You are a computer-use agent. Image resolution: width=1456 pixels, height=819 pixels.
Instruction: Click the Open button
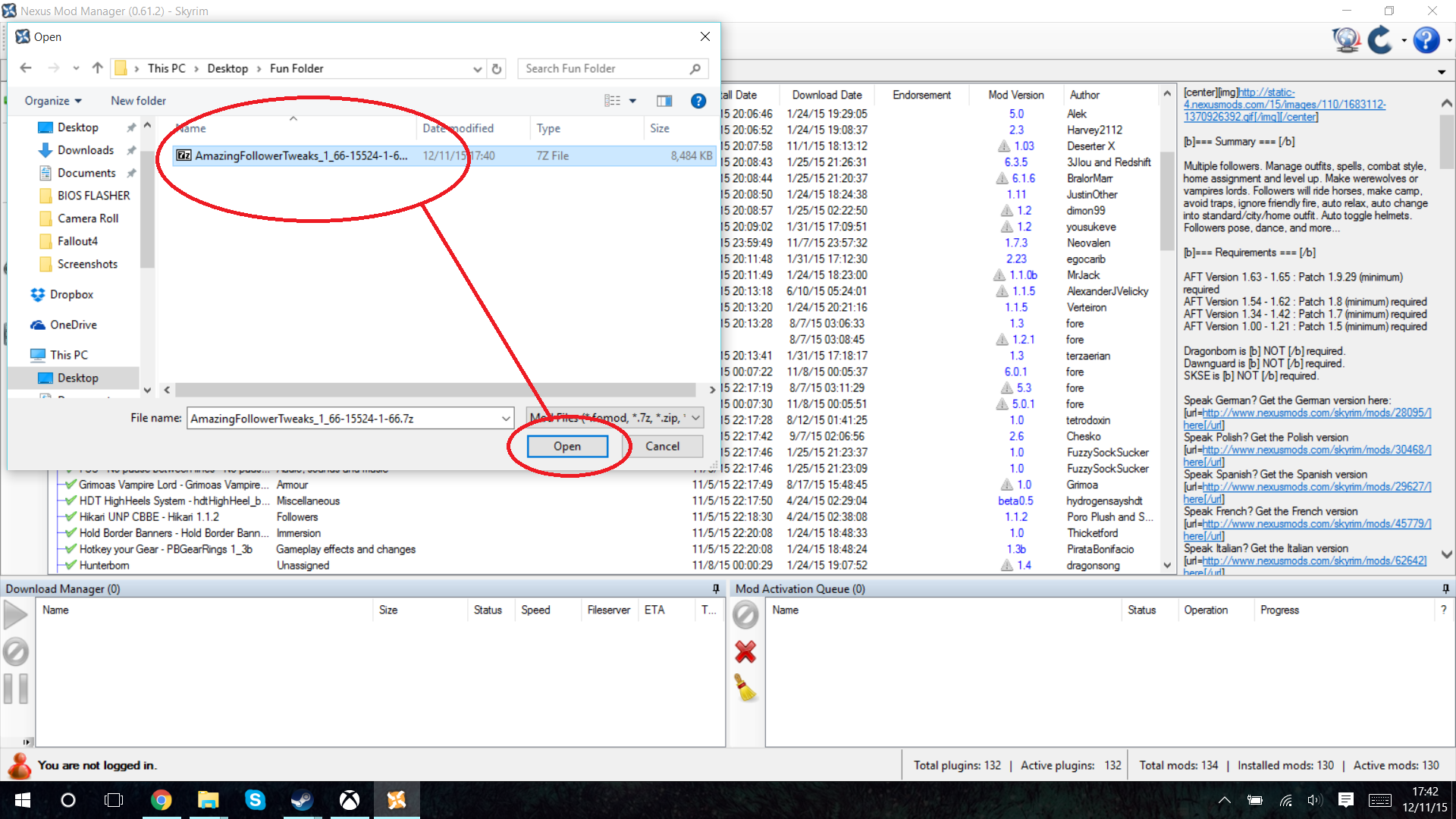click(567, 447)
